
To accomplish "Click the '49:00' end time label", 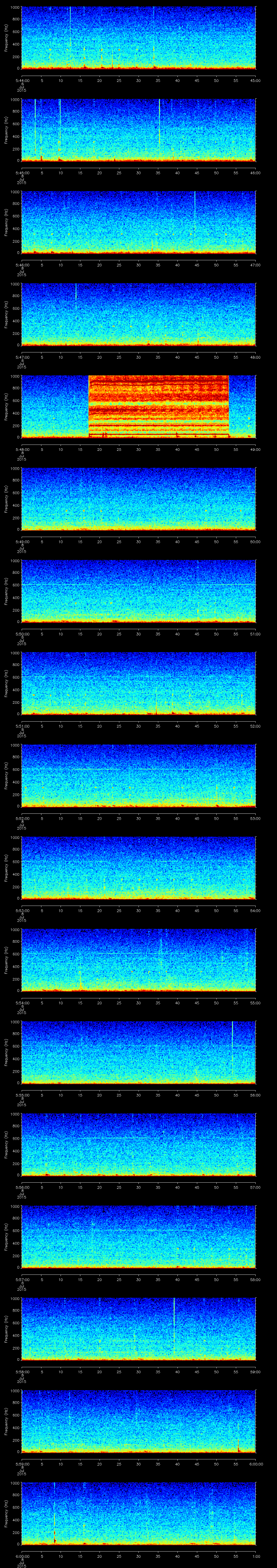I will 256,449.
